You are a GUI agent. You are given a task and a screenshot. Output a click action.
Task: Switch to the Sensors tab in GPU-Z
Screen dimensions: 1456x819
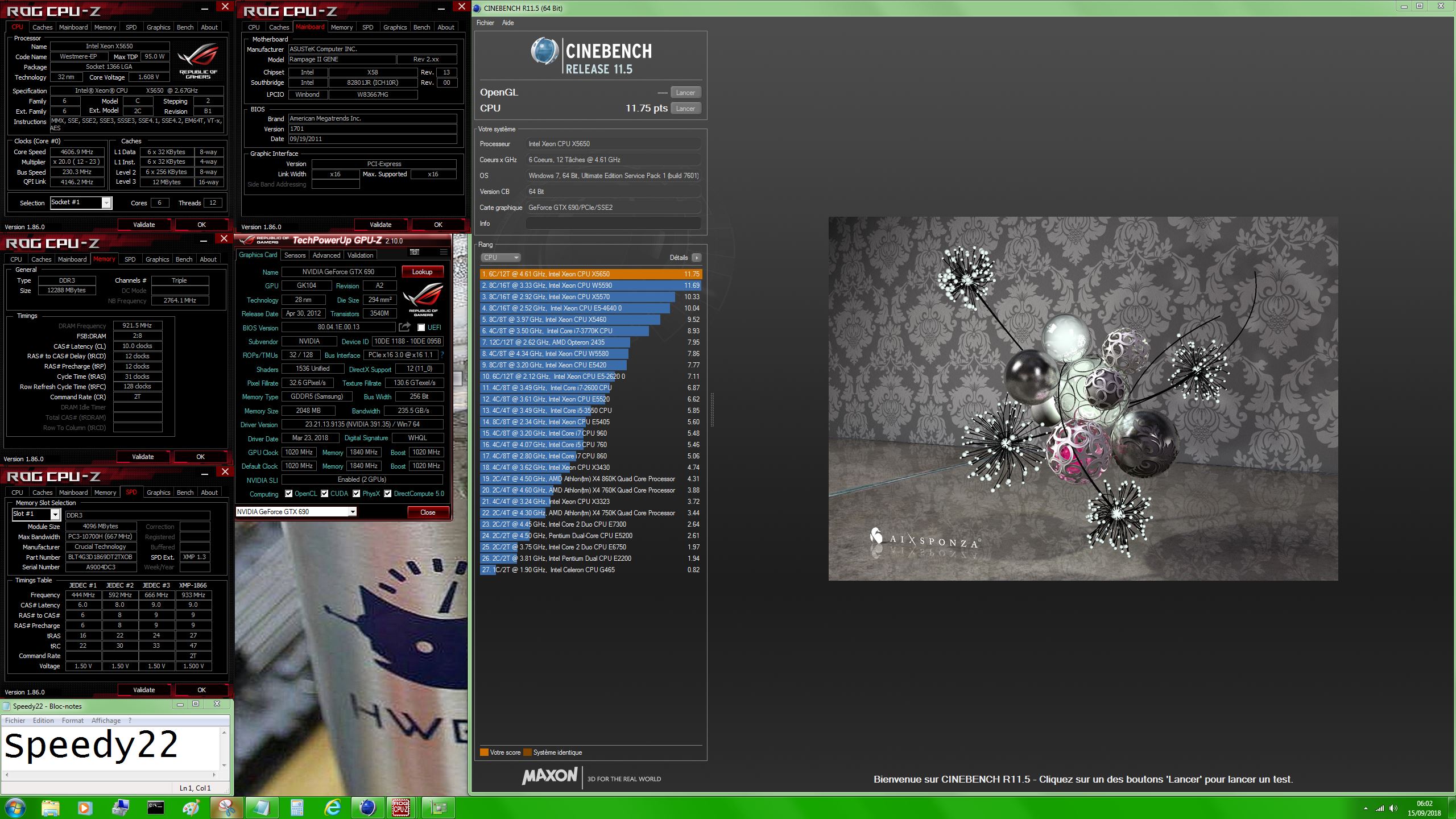(x=295, y=255)
